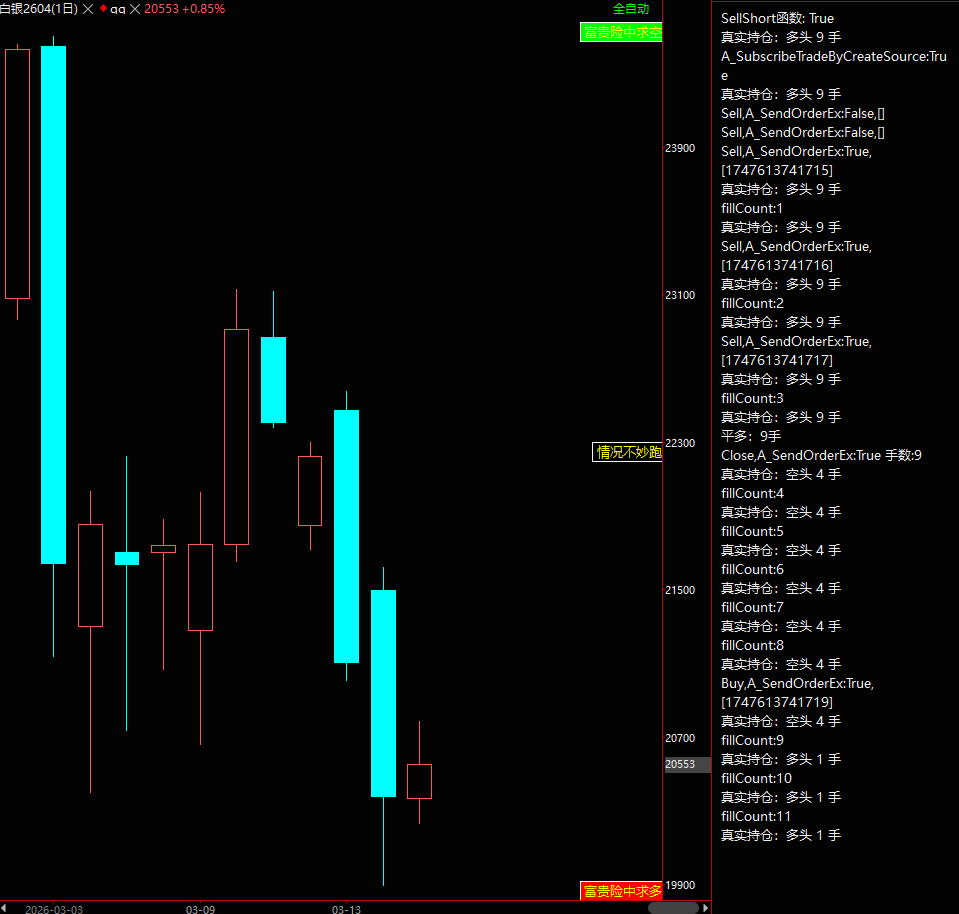Toggle the 全自动 auto-trading mode
Screen dimensions: 959x914
(630, 9)
